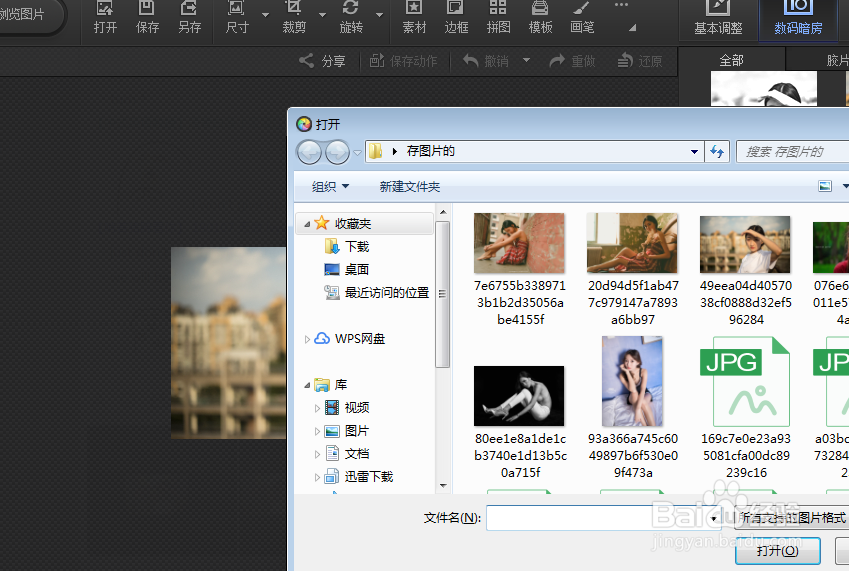Click the 分享 (Share) button

(323, 61)
